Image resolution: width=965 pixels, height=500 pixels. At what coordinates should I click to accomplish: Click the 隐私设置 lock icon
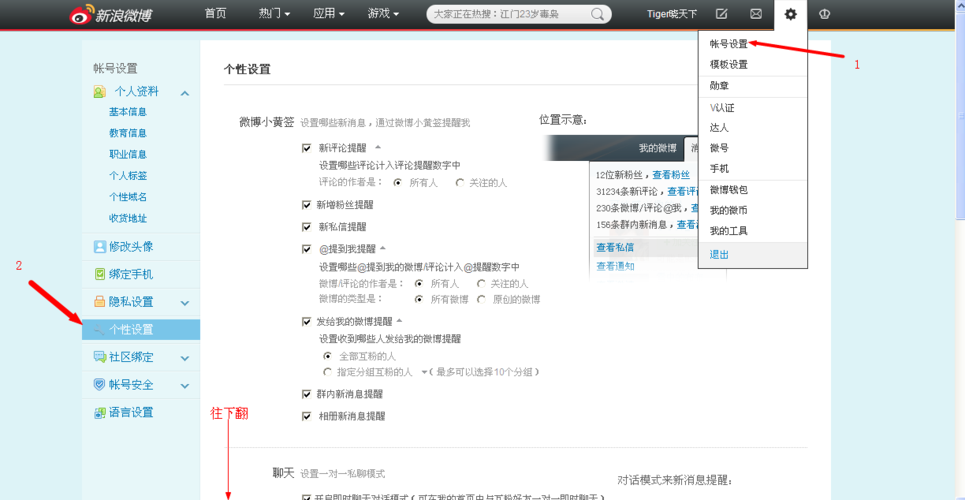pyautogui.click(x=99, y=302)
